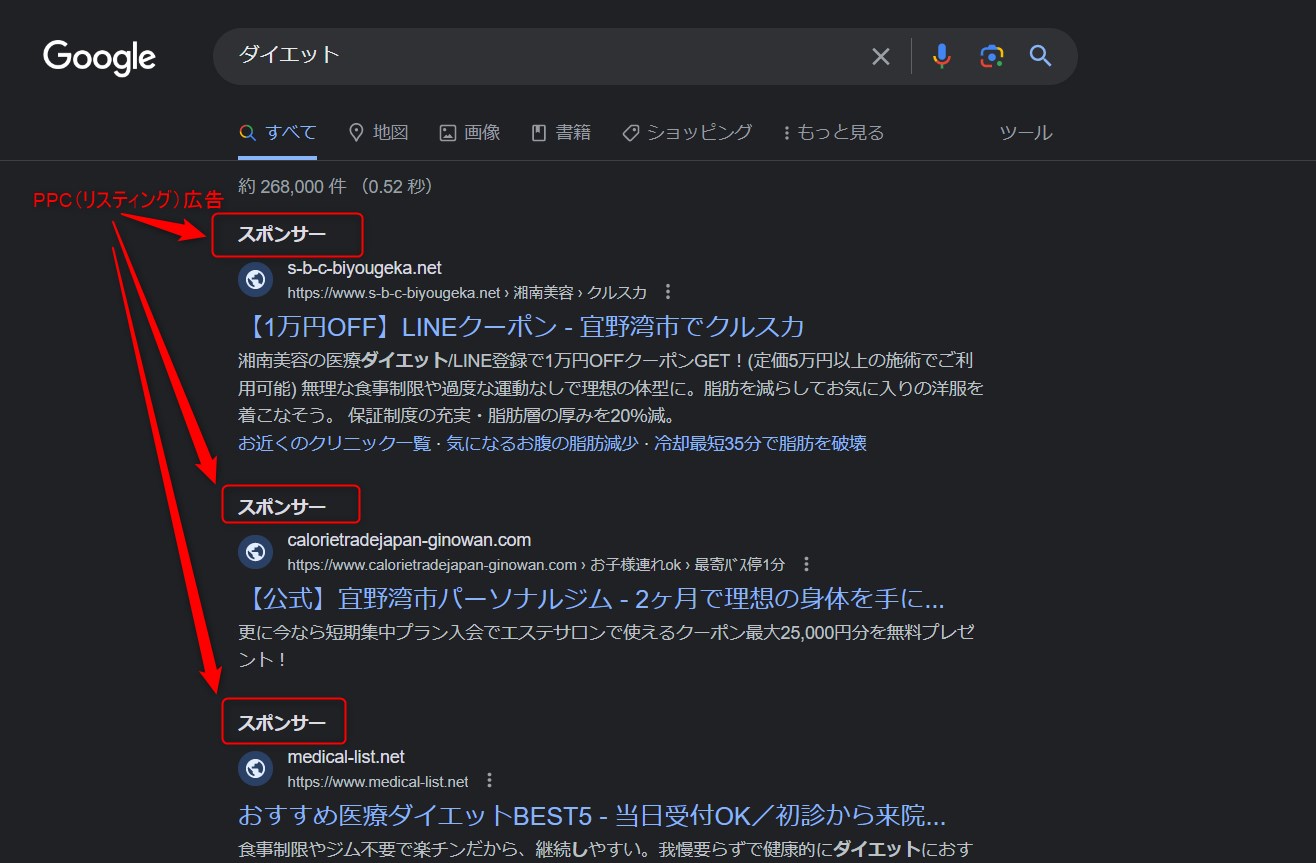Follow the 冷却最短35分で脂肪を破壊 sitelink

click(760, 443)
